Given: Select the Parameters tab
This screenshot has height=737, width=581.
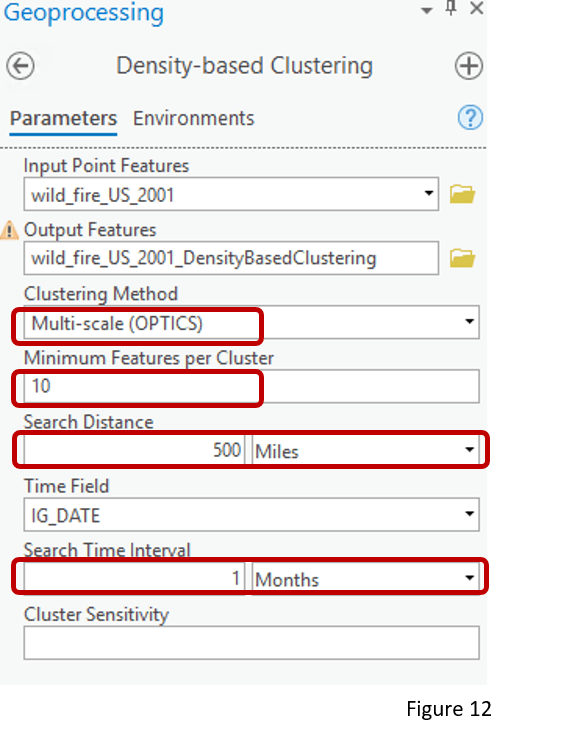Looking at the screenshot, I should click(x=63, y=118).
